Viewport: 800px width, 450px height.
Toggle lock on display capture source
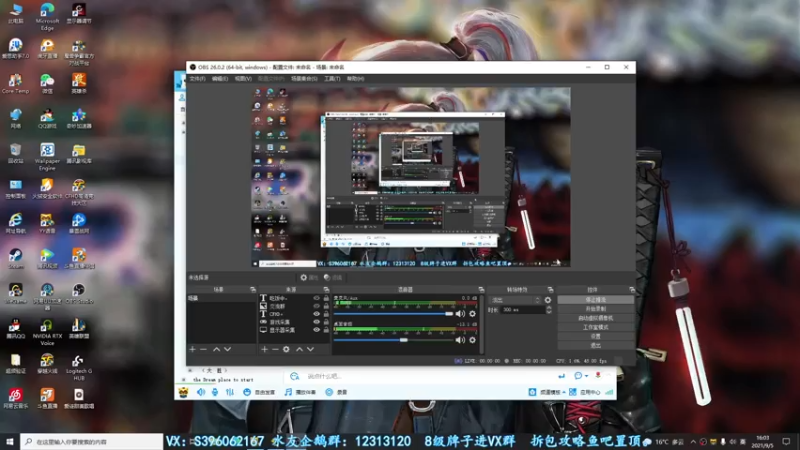coord(326,330)
